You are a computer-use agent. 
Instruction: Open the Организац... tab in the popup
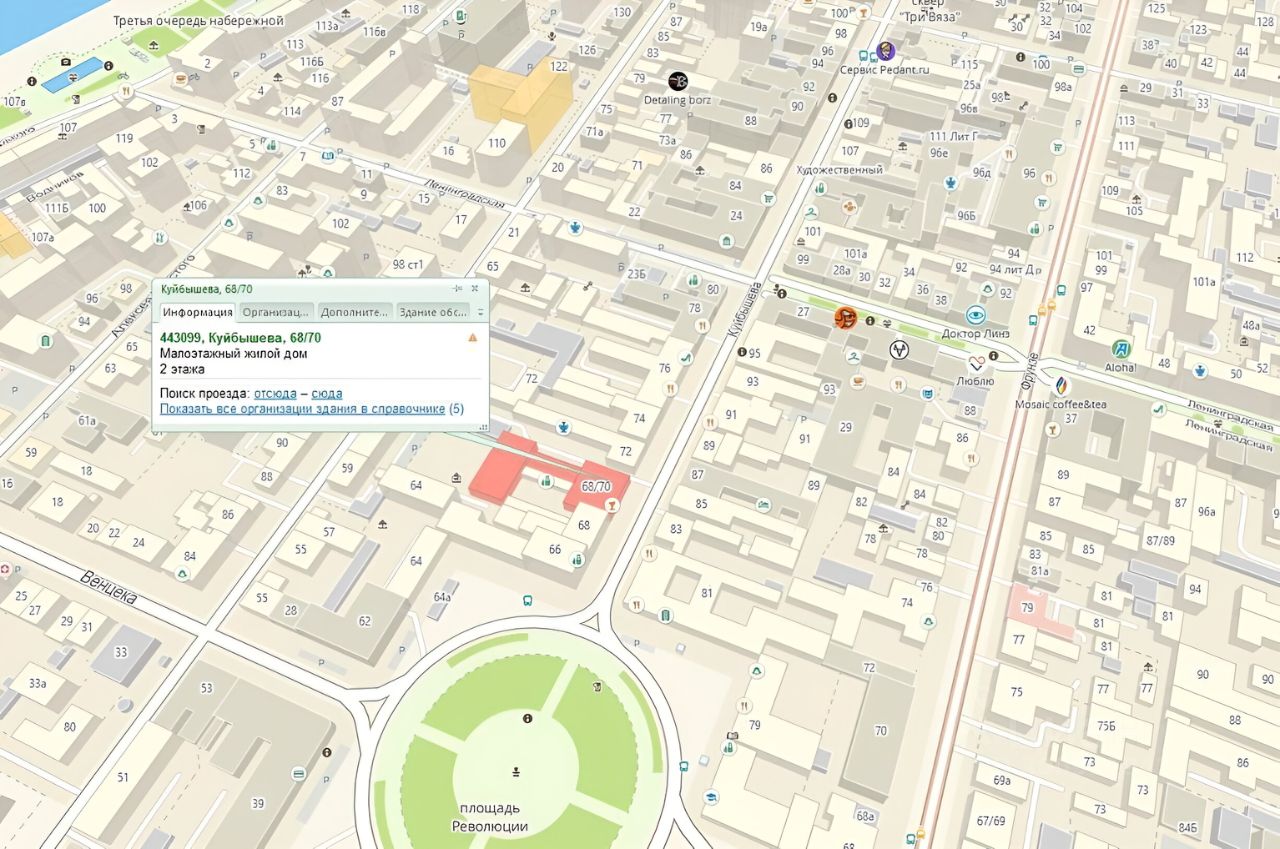click(277, 312)
